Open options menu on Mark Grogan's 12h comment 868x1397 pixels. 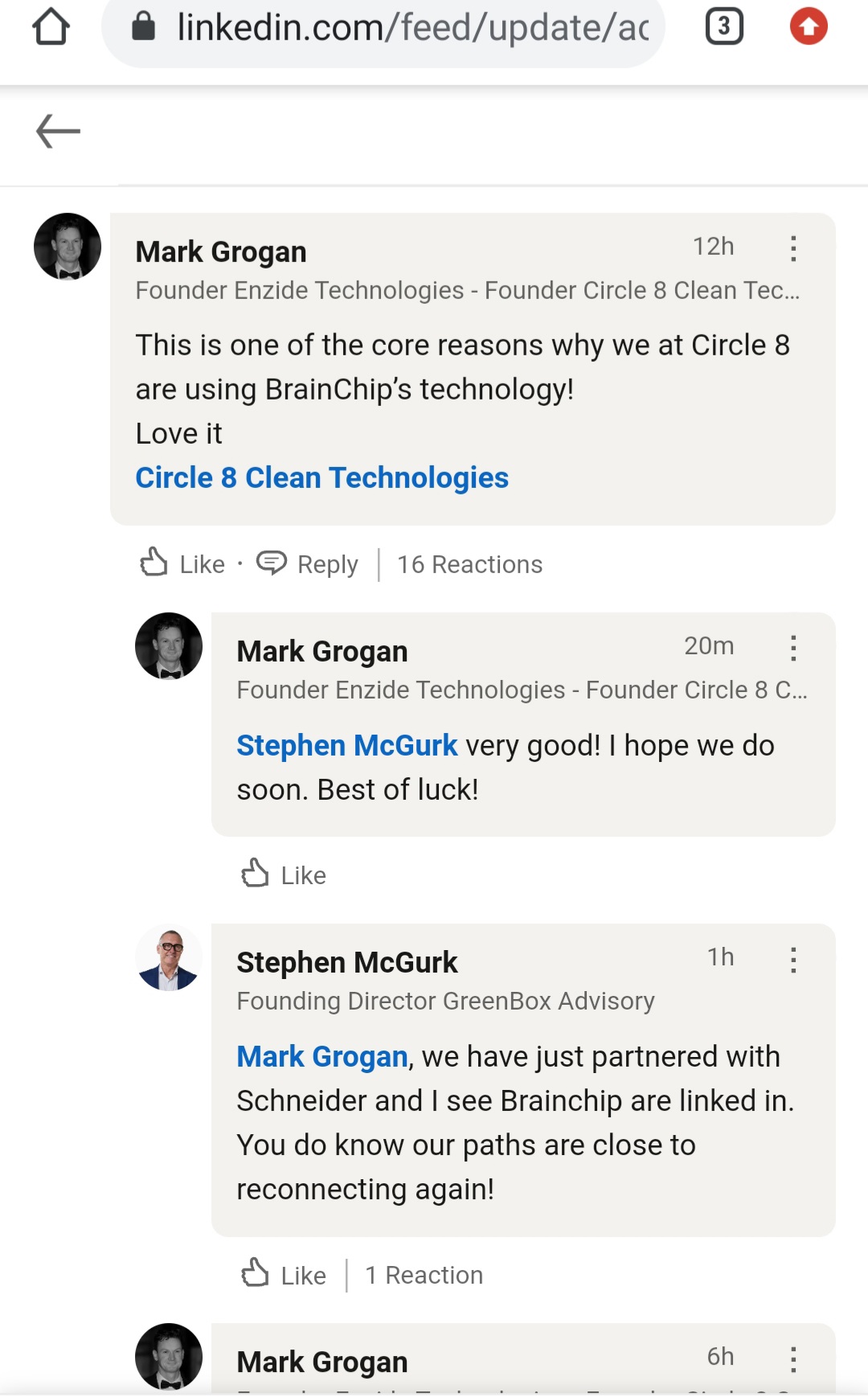[x=793, y=248]
